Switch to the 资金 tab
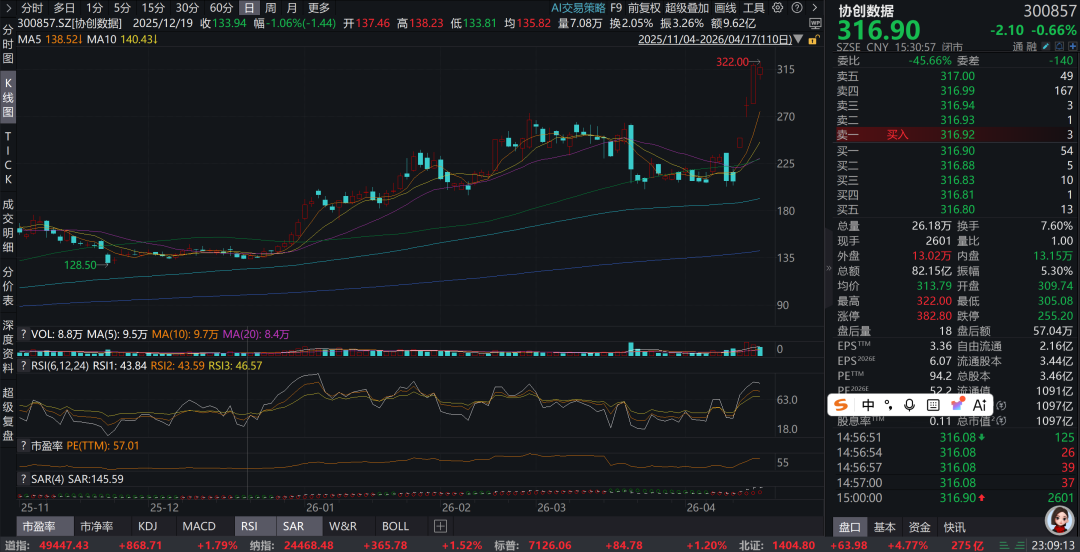This screenshot has height=552, width=1080. point(919,527)
